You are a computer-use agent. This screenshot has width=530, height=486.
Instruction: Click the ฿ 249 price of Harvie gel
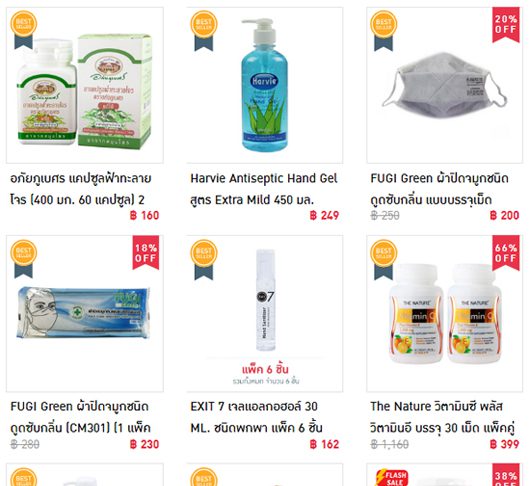click(x=324, y=216)
